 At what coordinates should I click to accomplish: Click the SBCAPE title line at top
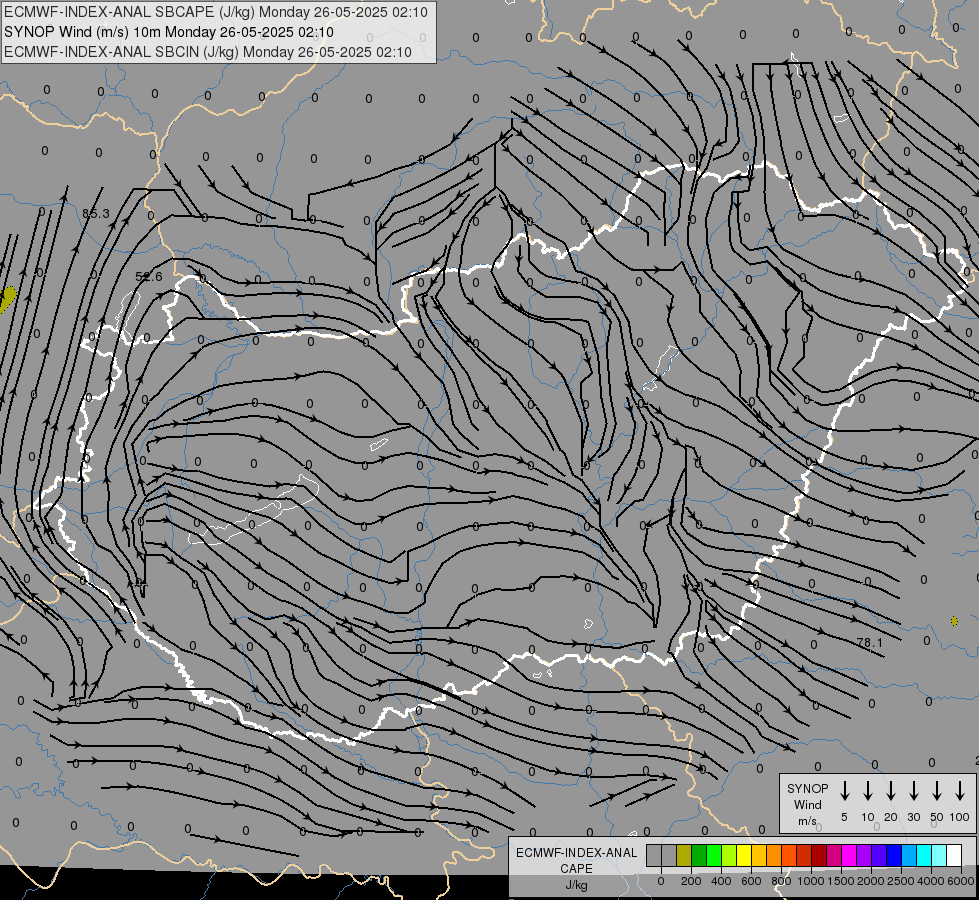(x=215, y=12)
